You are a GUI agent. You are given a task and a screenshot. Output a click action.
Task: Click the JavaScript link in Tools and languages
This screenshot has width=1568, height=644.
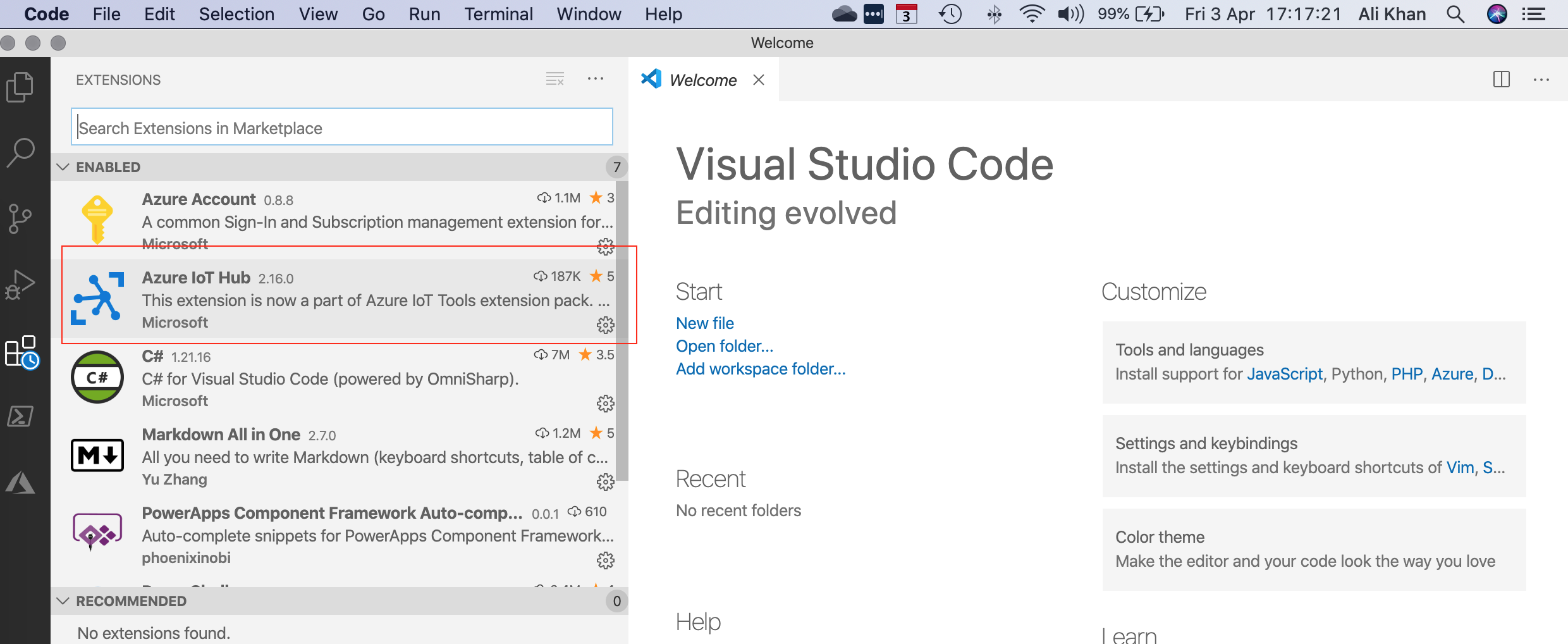(x=1285, y=374)
